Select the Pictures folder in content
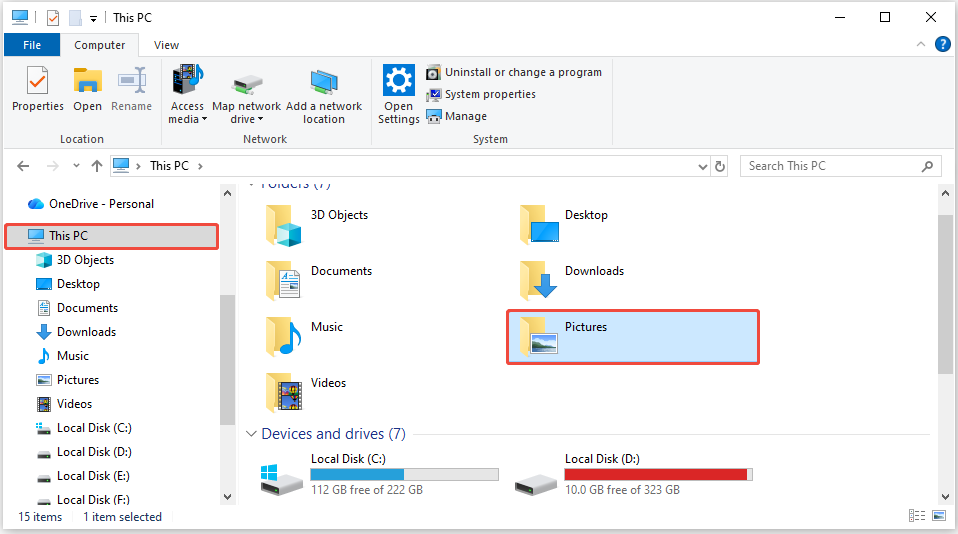Viewport: 958px width, 534px height. point(633,337)
